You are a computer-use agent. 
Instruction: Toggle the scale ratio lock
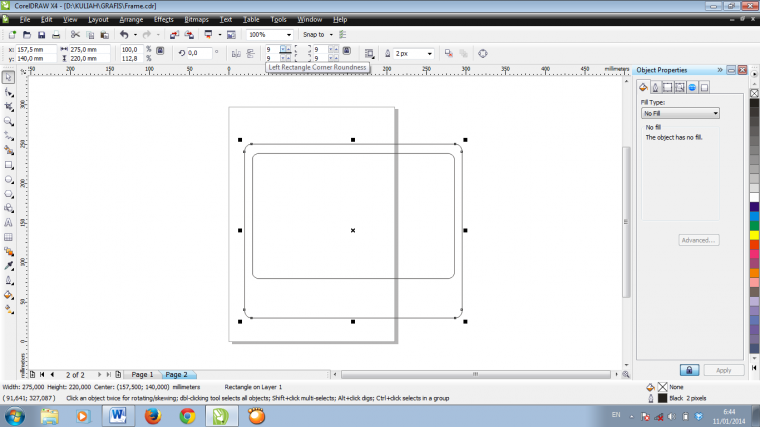(160, 50)
